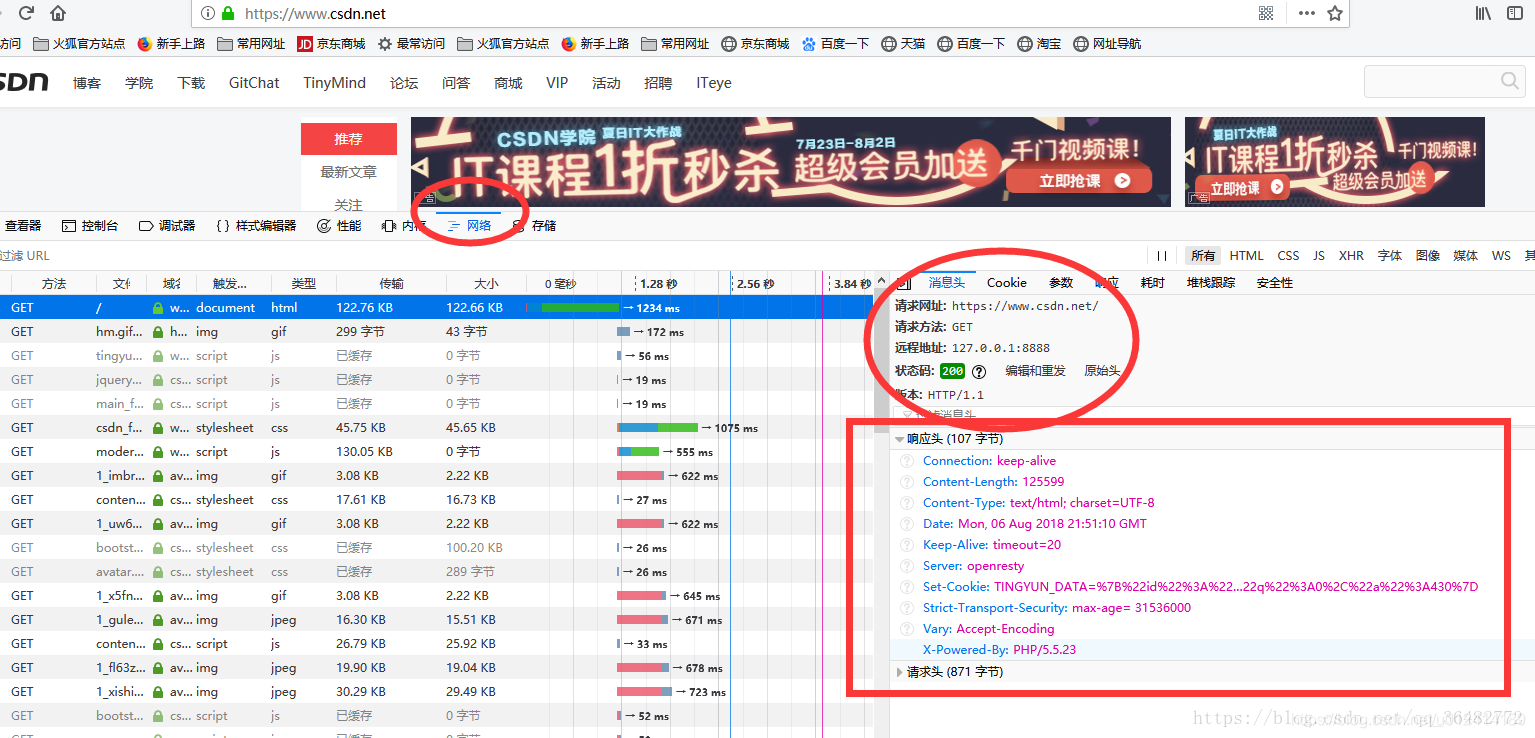Open the 安全性 tab in request details

click(1274, 283)
